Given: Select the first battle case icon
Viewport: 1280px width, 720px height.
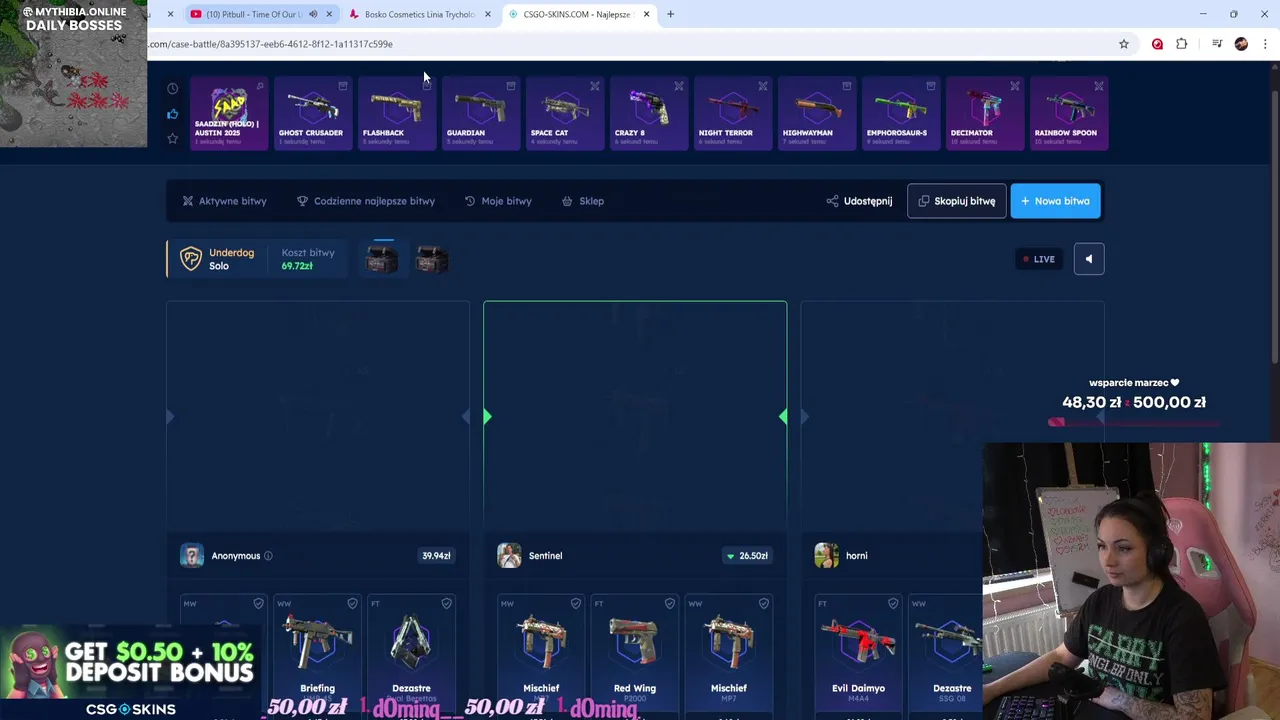Looking at the screenshot, I should [x=382, y=260].
